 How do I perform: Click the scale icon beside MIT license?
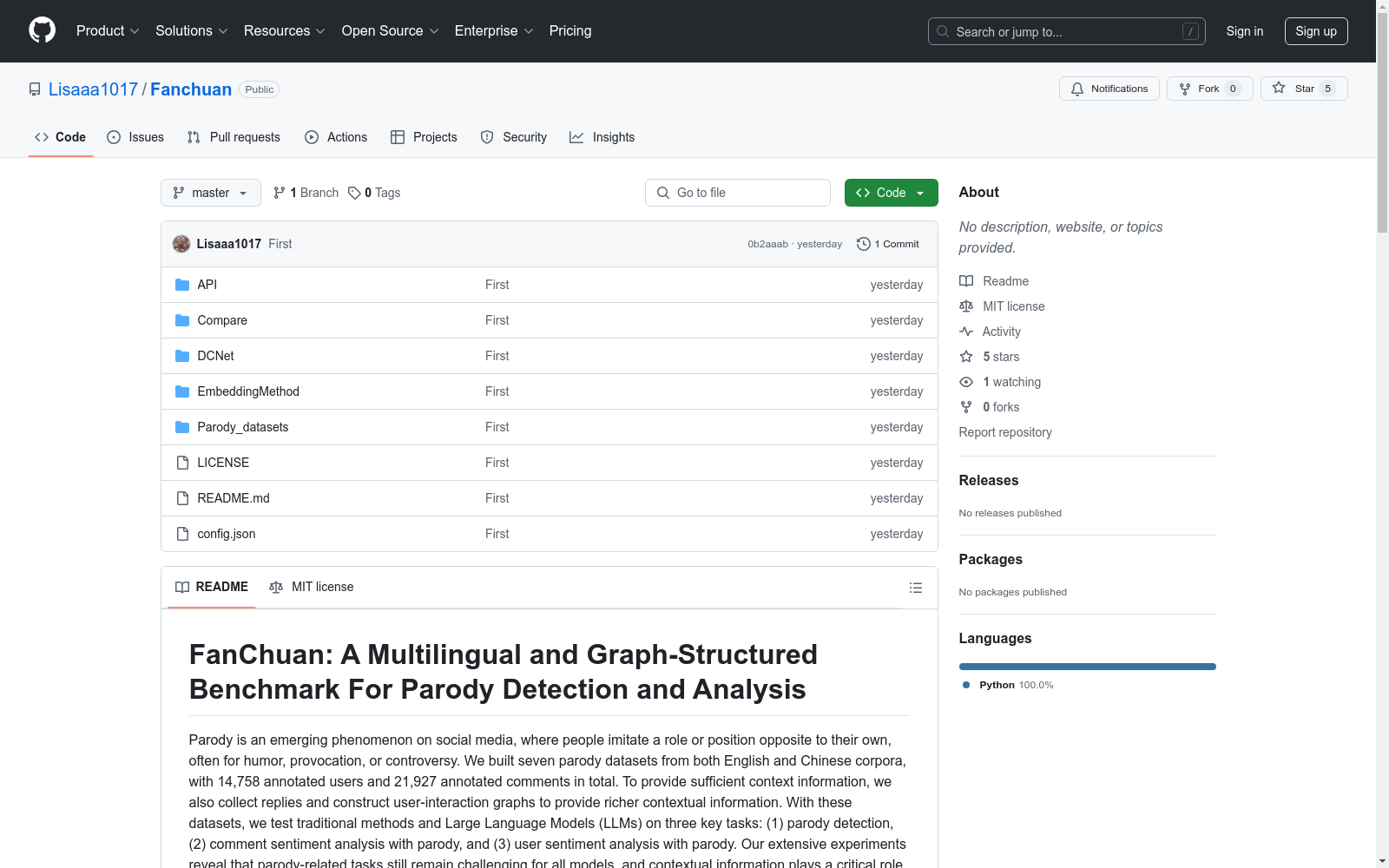click(x=966, y=306)
